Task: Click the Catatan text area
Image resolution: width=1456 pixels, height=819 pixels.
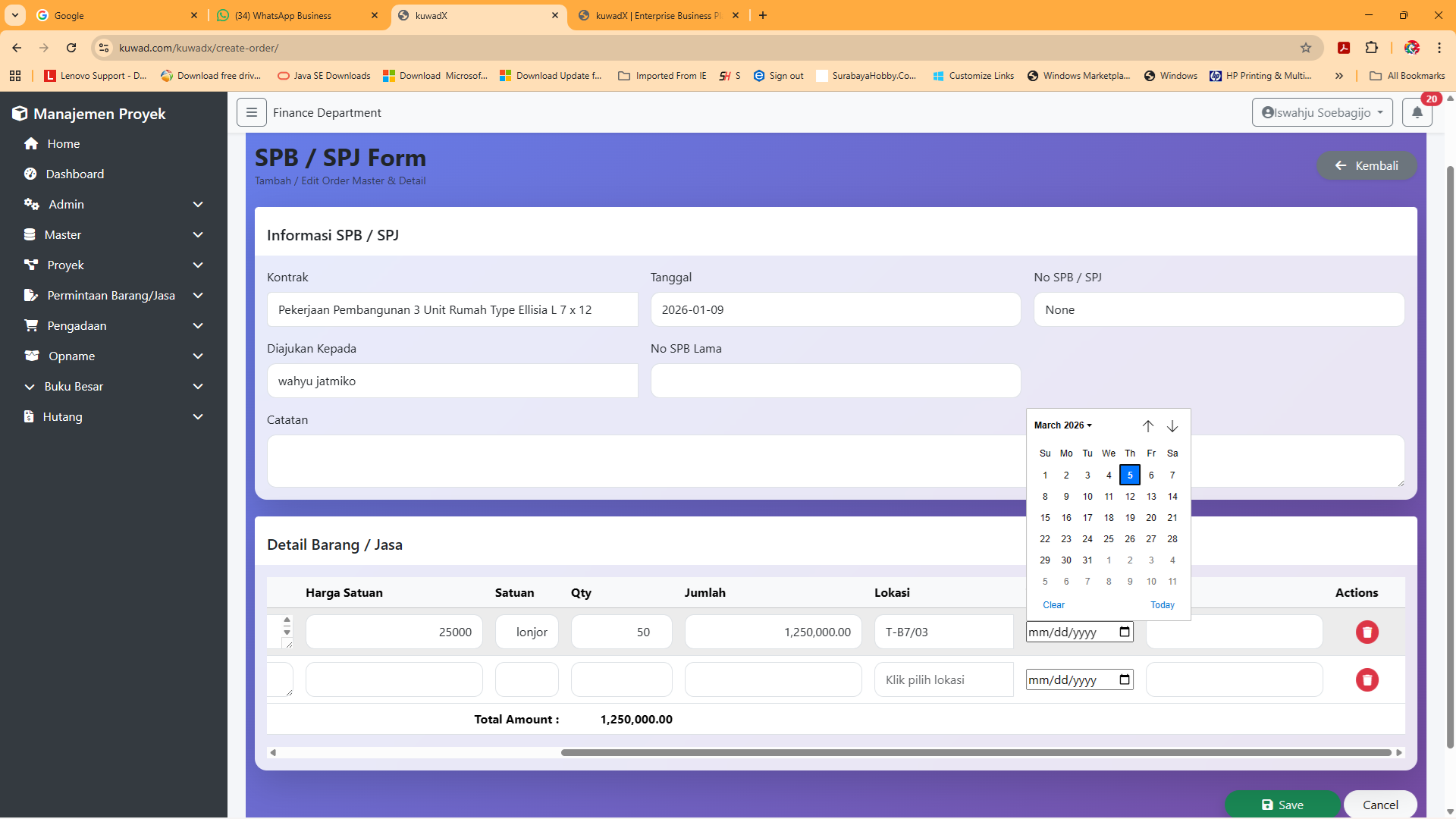Action: 836,461
